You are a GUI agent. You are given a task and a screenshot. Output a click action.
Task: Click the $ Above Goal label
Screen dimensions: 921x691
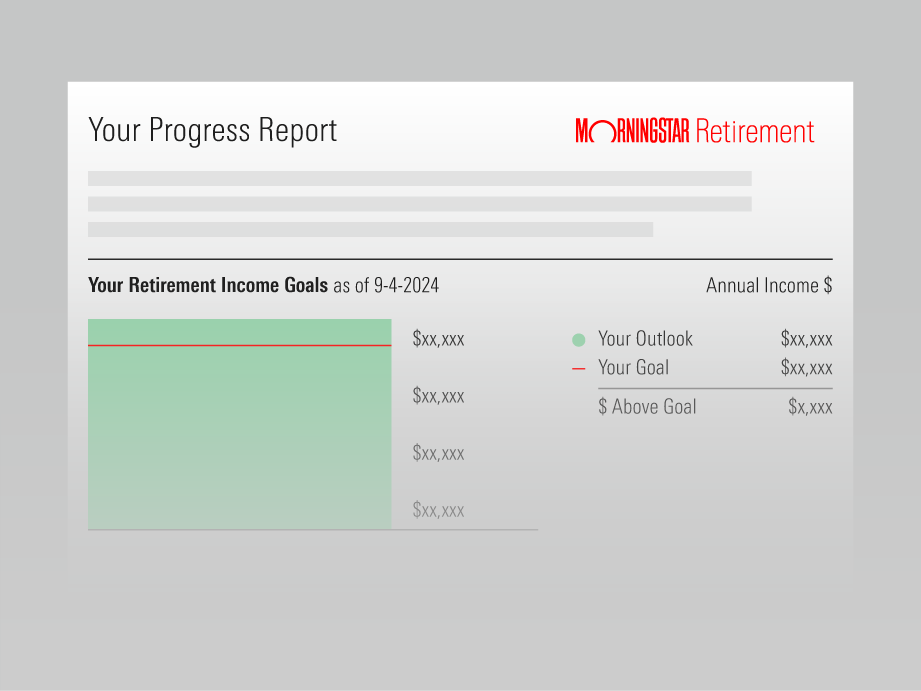[x=647, y=407]
